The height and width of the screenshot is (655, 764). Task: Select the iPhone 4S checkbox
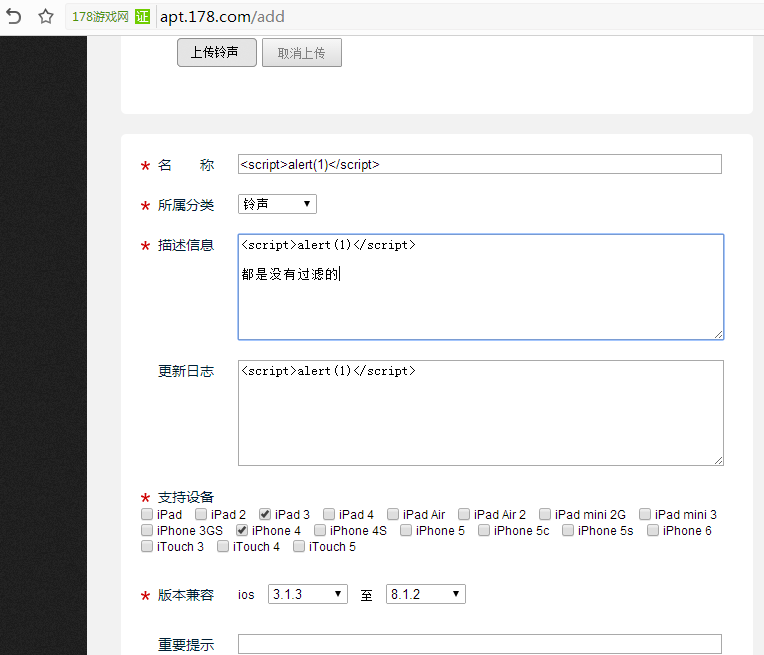point(320,530)
